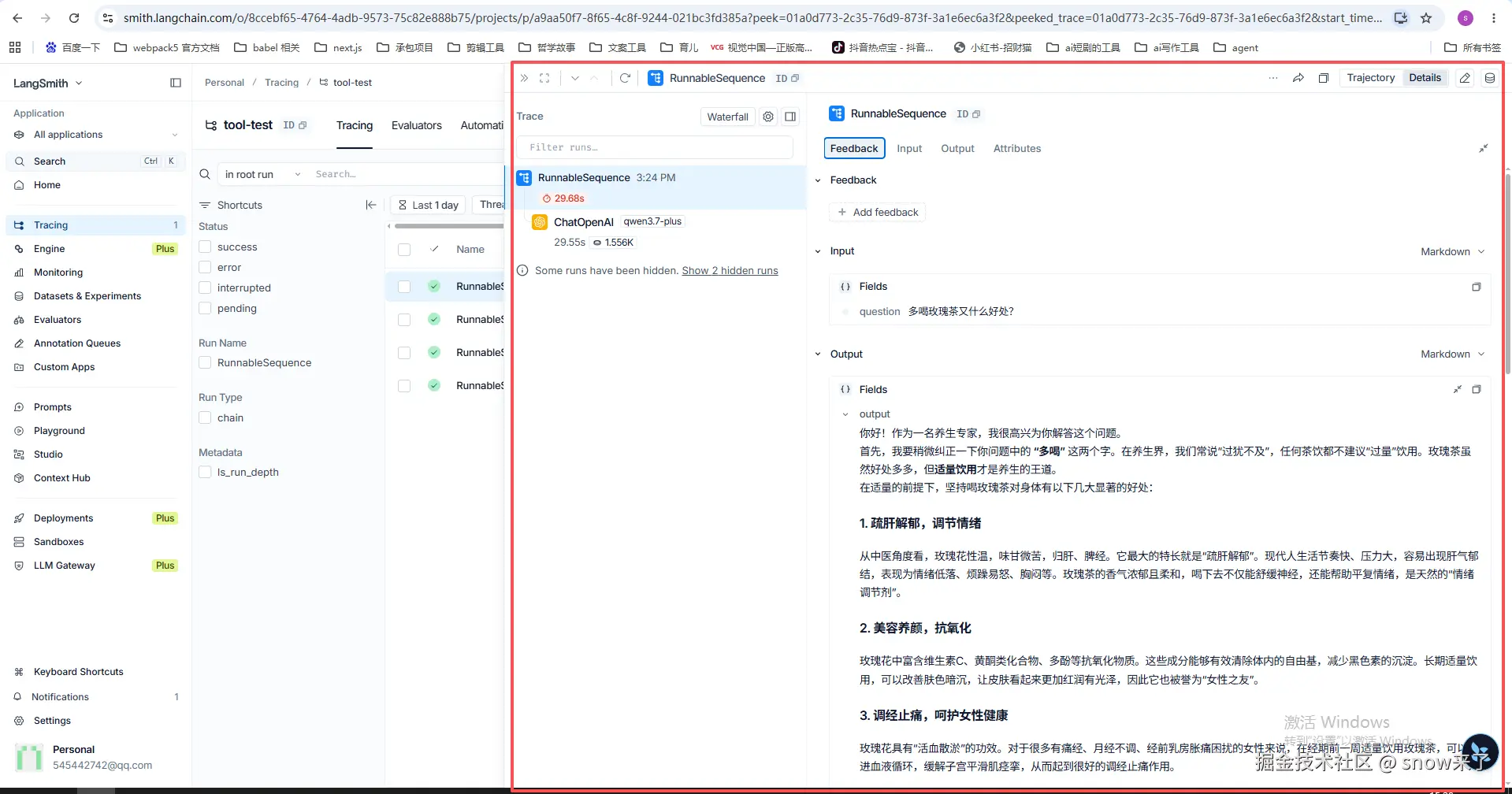
Task: Tick the interrupted status filter
Action: [205, 288]
